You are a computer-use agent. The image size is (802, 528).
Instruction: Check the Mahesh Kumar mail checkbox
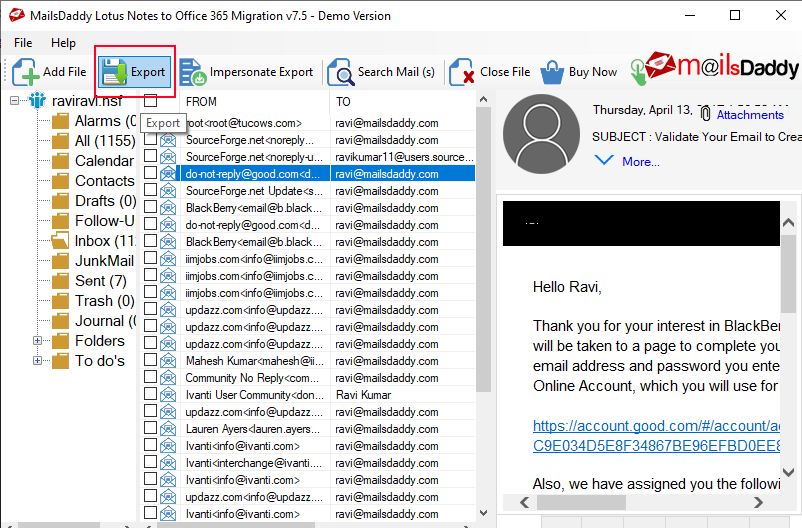pyautogui.click(x=150, y=360)
